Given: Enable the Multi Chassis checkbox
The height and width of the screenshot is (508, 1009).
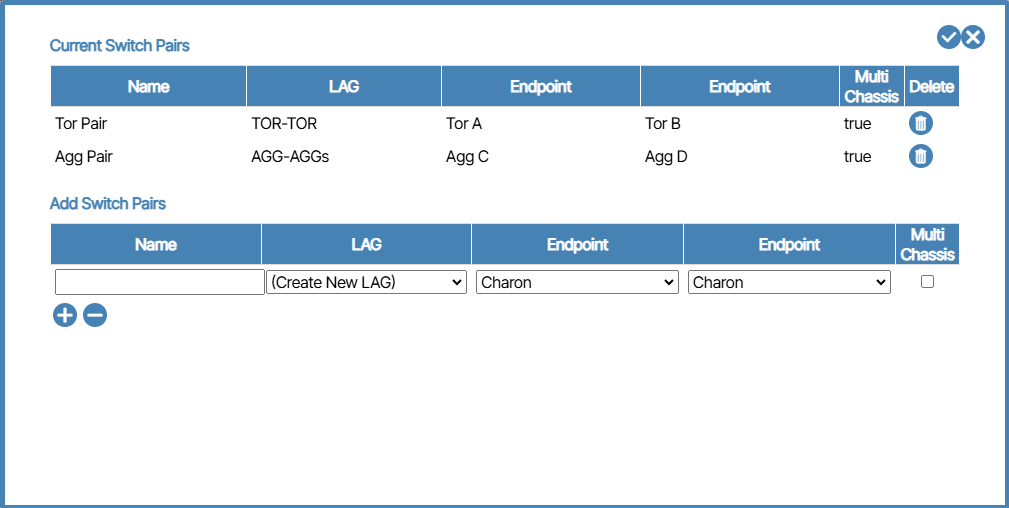Looking at the screenshot, I should click(927, 282).
